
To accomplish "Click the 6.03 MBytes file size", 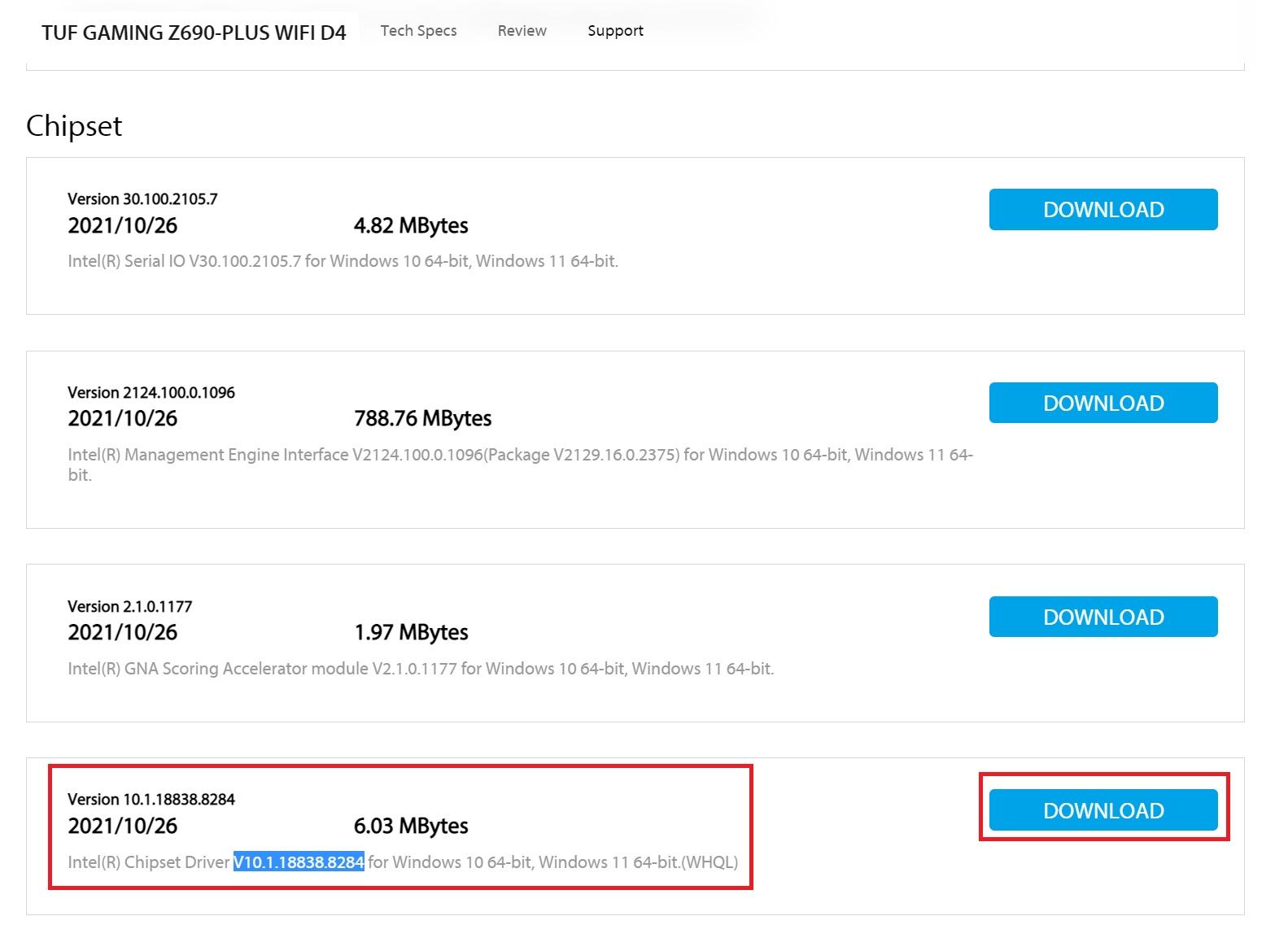I will pos(411,827).
